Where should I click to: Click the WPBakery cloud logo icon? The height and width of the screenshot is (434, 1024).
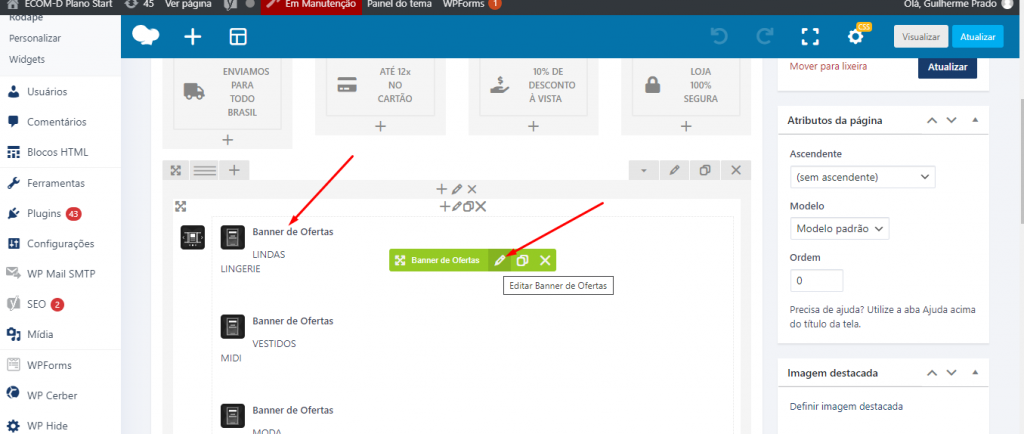146,36
